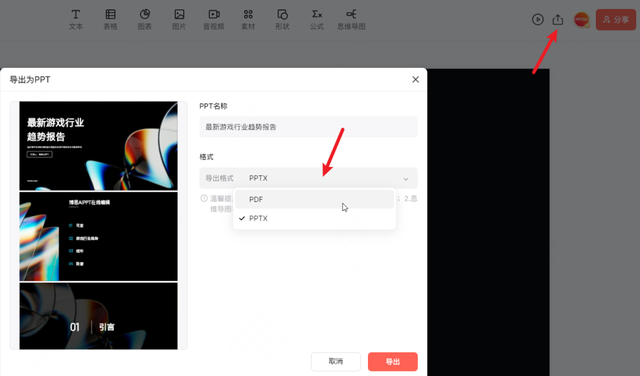Image resolution: width=640 pixels, height=376 pixels.
Task: Click the PPT名称 name input field
Action: click(x=309, y=127)
